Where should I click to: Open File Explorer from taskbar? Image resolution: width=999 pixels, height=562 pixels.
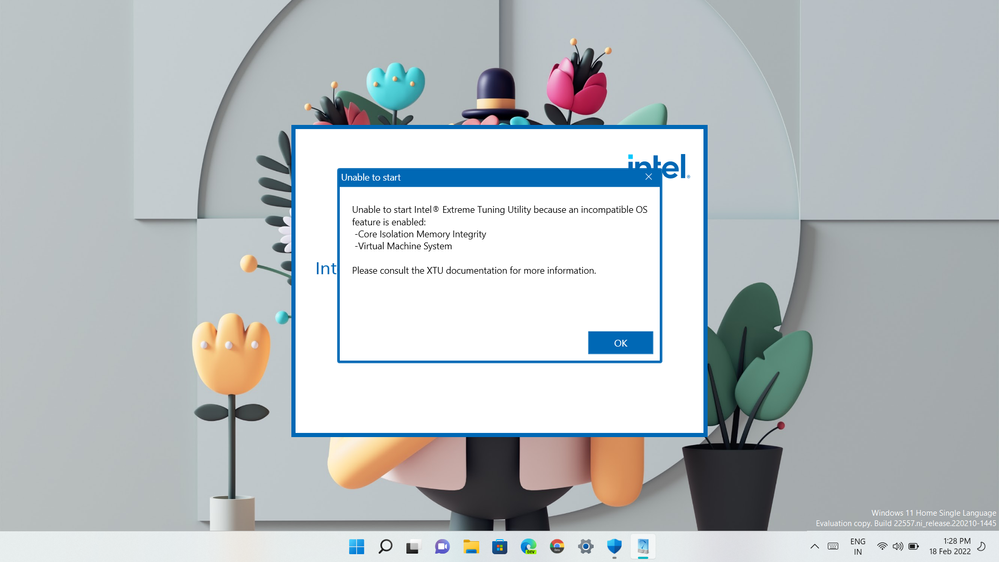(x=471, y=547)
